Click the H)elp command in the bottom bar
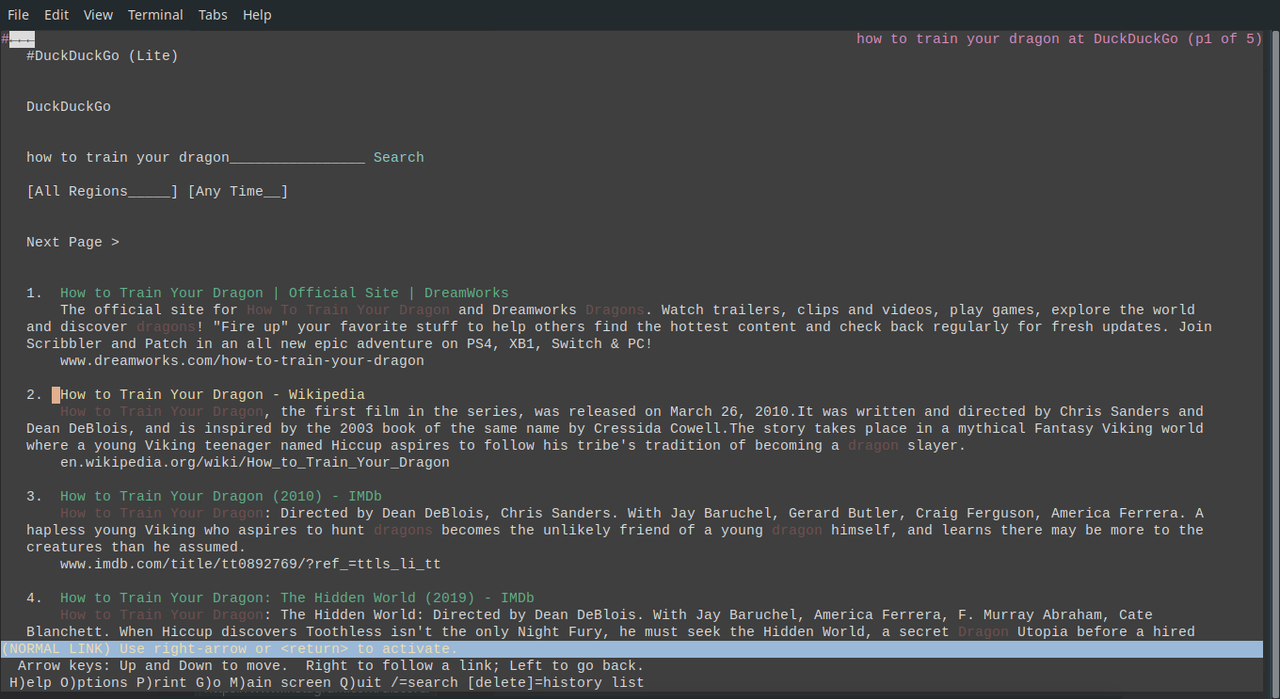The width and height of the screenshot is (1280, 699). tap(30, 683)
